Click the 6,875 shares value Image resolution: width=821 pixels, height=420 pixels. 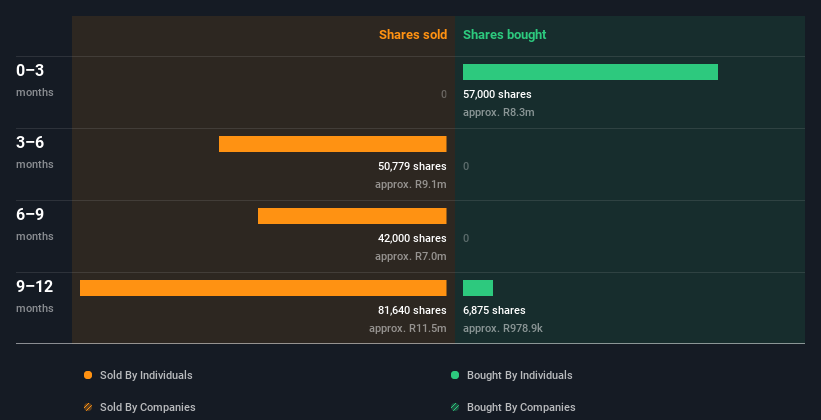(x=494, y=310)
